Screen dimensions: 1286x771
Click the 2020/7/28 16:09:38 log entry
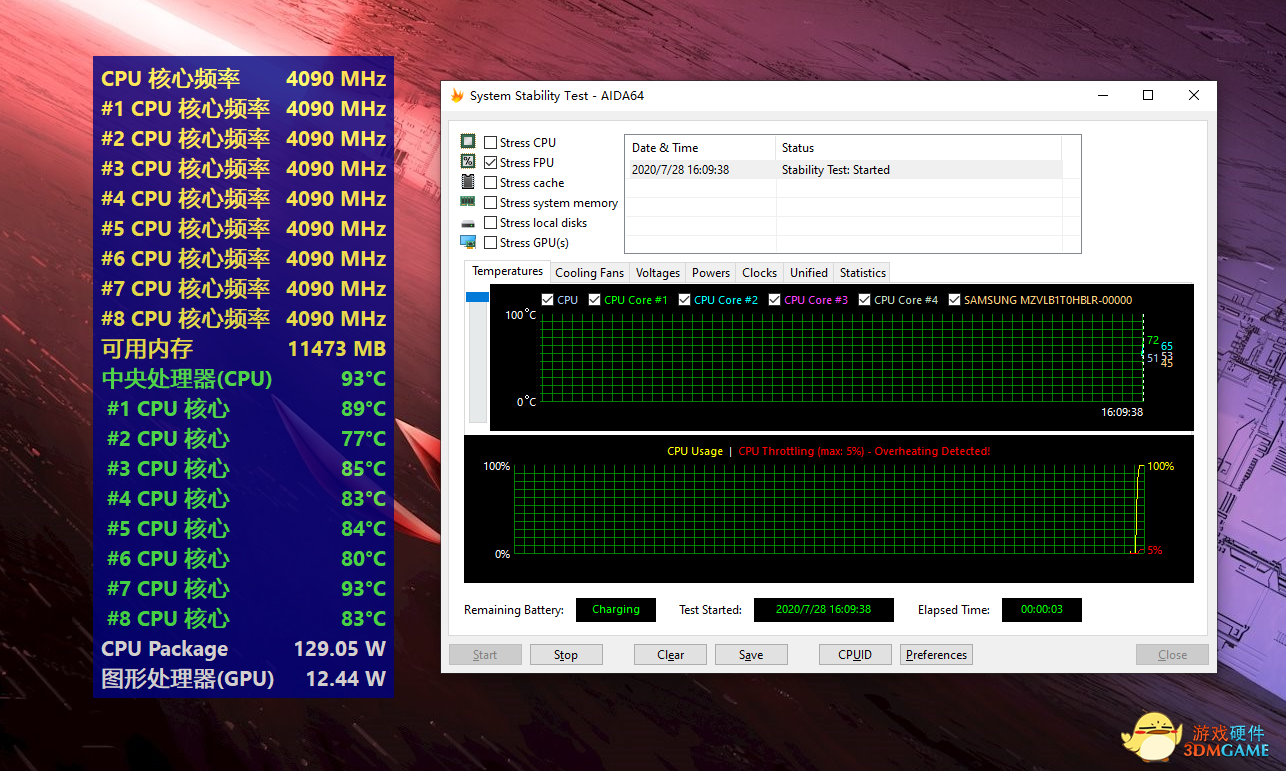coord(681,170)
